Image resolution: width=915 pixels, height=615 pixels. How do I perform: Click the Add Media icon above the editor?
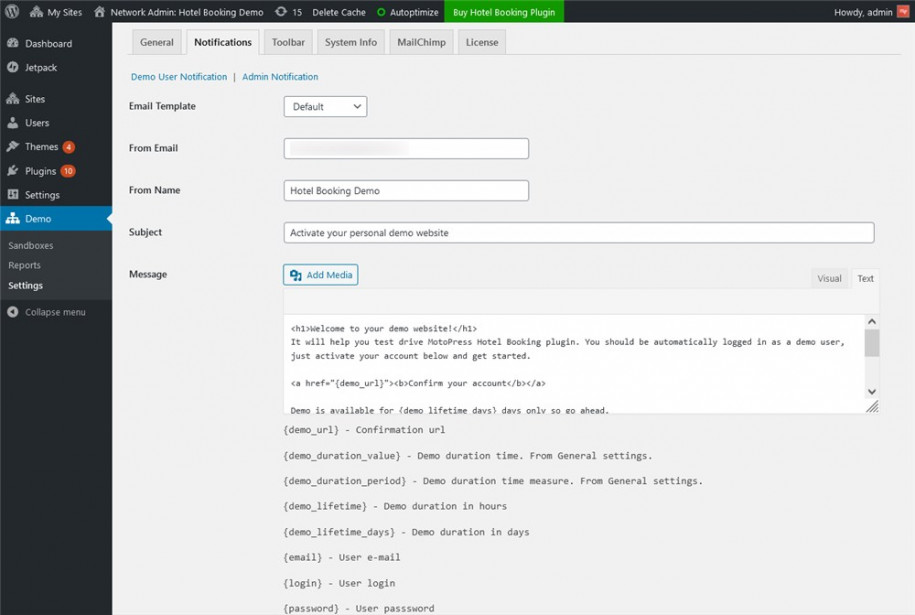click(297, 274)
